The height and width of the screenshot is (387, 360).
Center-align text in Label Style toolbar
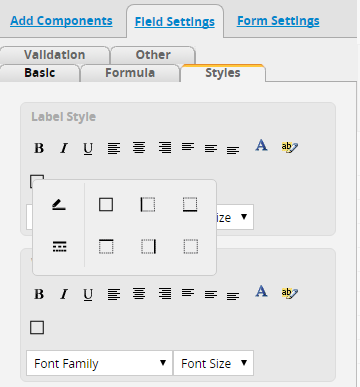click(139, 147)
